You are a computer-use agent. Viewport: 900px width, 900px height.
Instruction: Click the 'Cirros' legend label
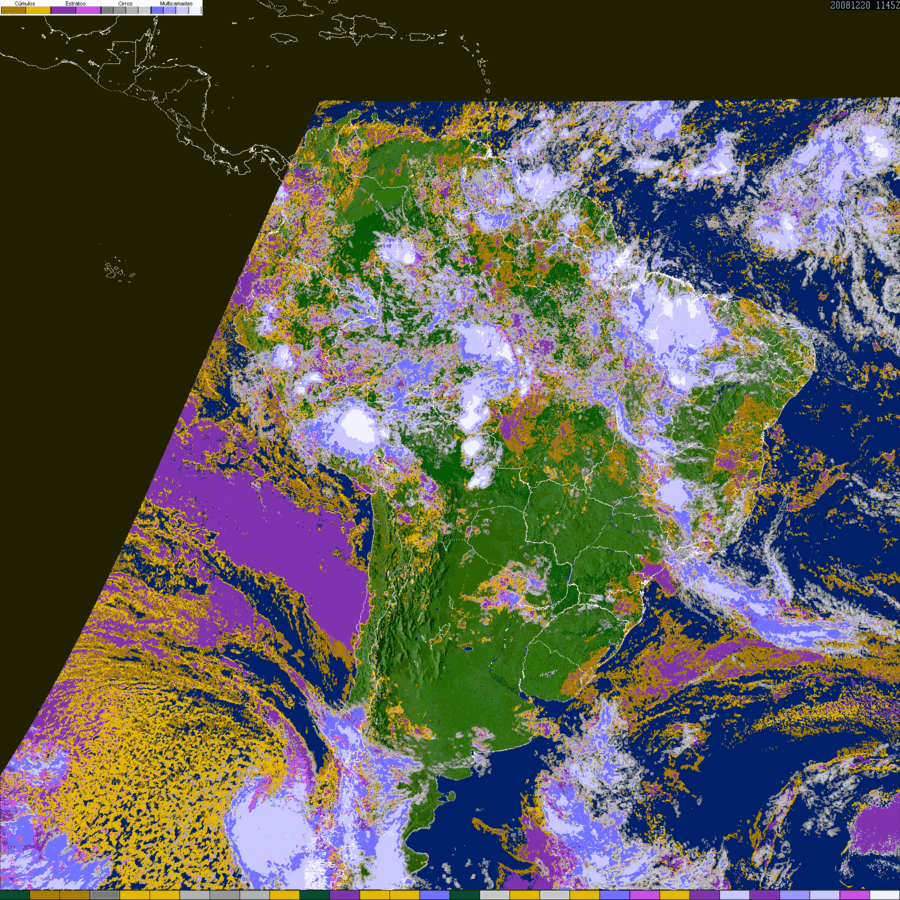pyautogui.click(x=125, y=3)
